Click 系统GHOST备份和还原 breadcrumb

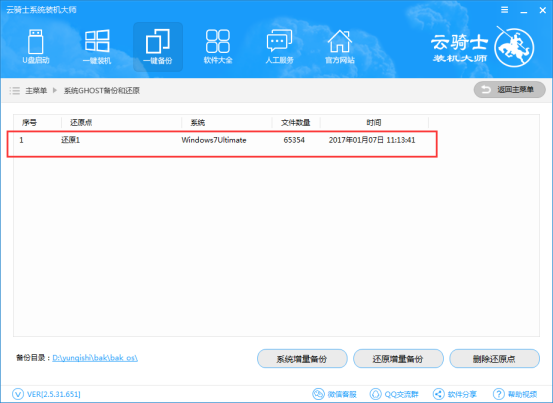click(x=102, y=91)
